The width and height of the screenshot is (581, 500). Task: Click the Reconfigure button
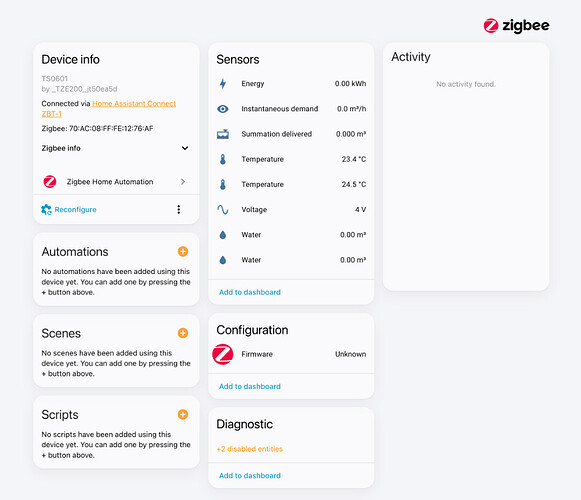(x=69, y=210)
